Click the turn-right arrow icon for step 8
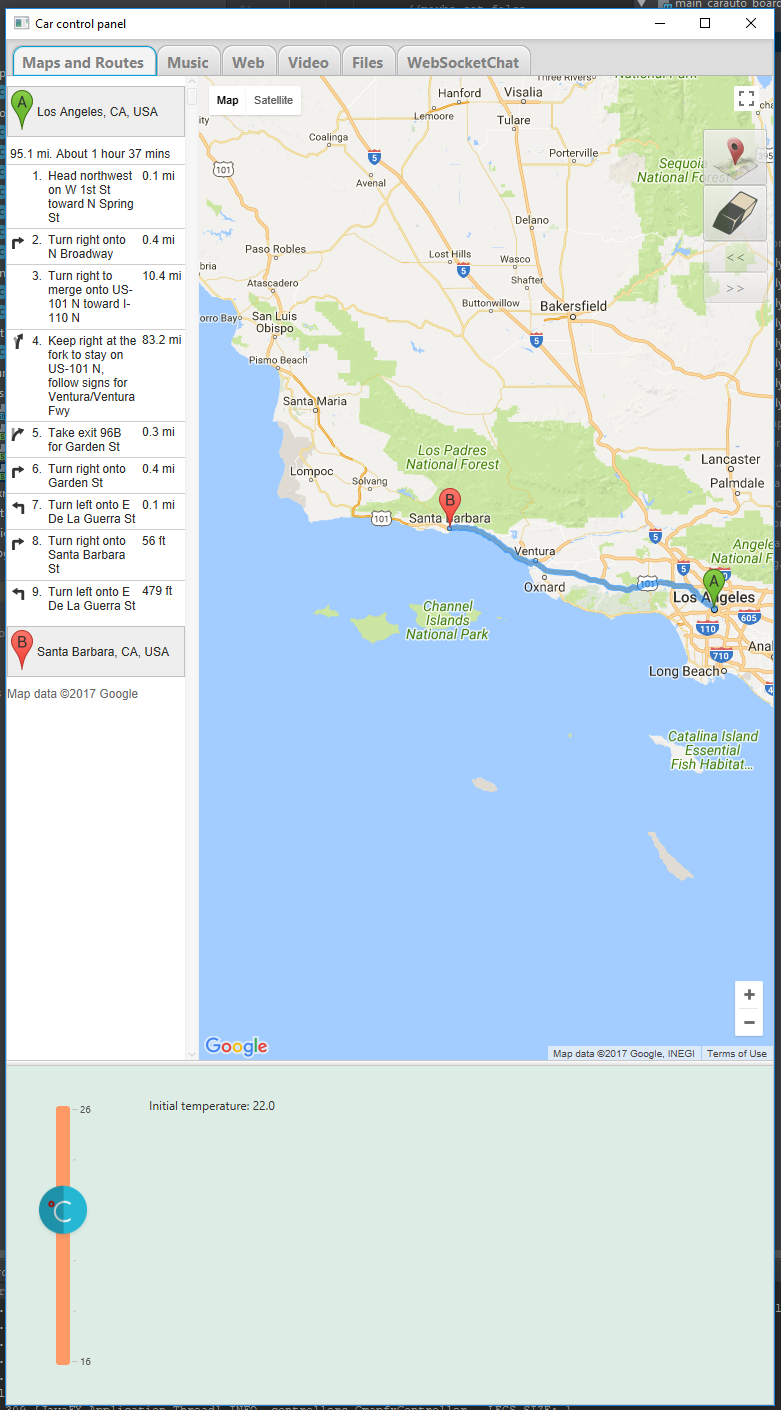The height and width of the screenshot is (1410, 781). 18,543
